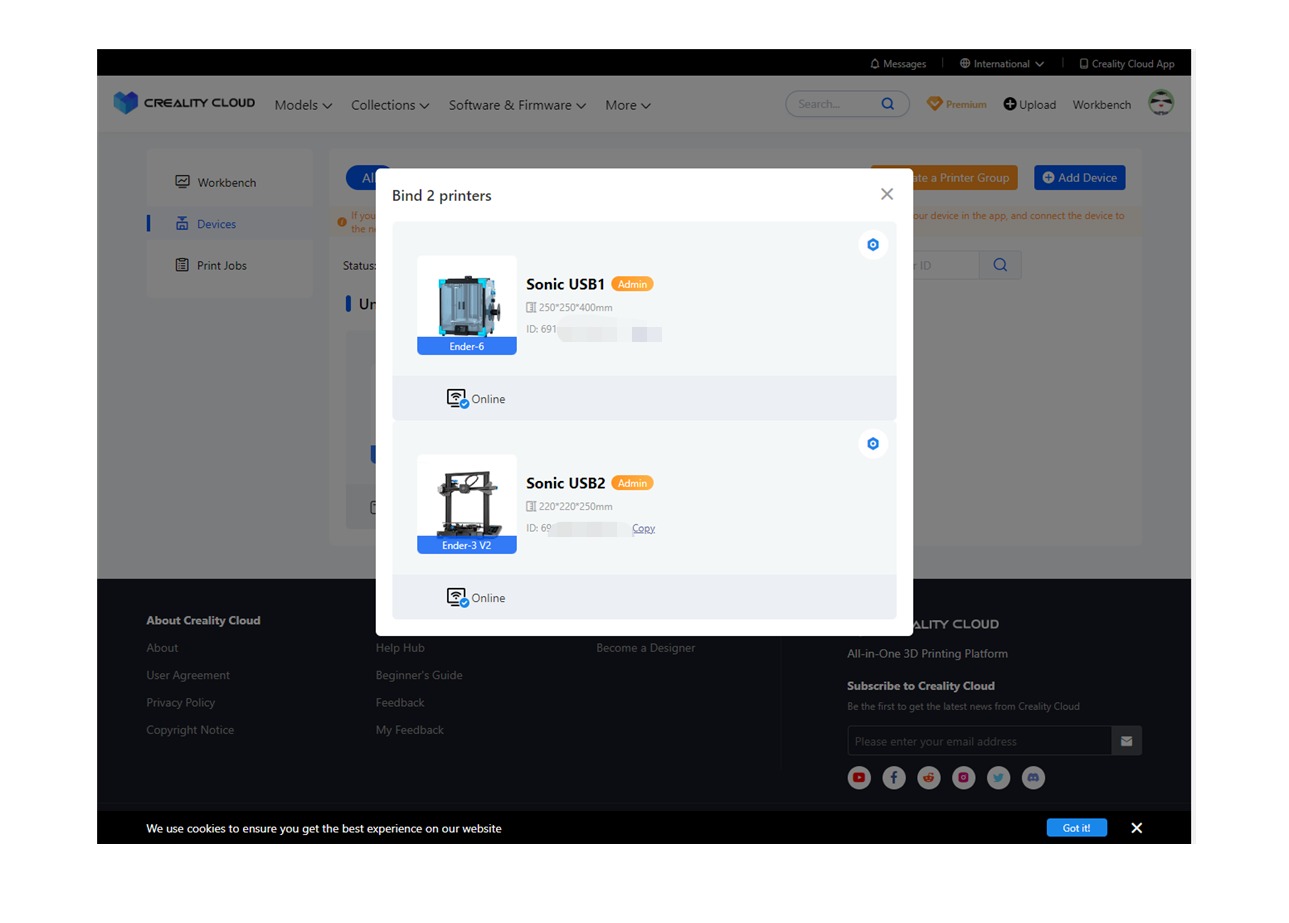
Task: Click the search magnifier icon in header
Action: pyautogui.click(x=888, y=104)
